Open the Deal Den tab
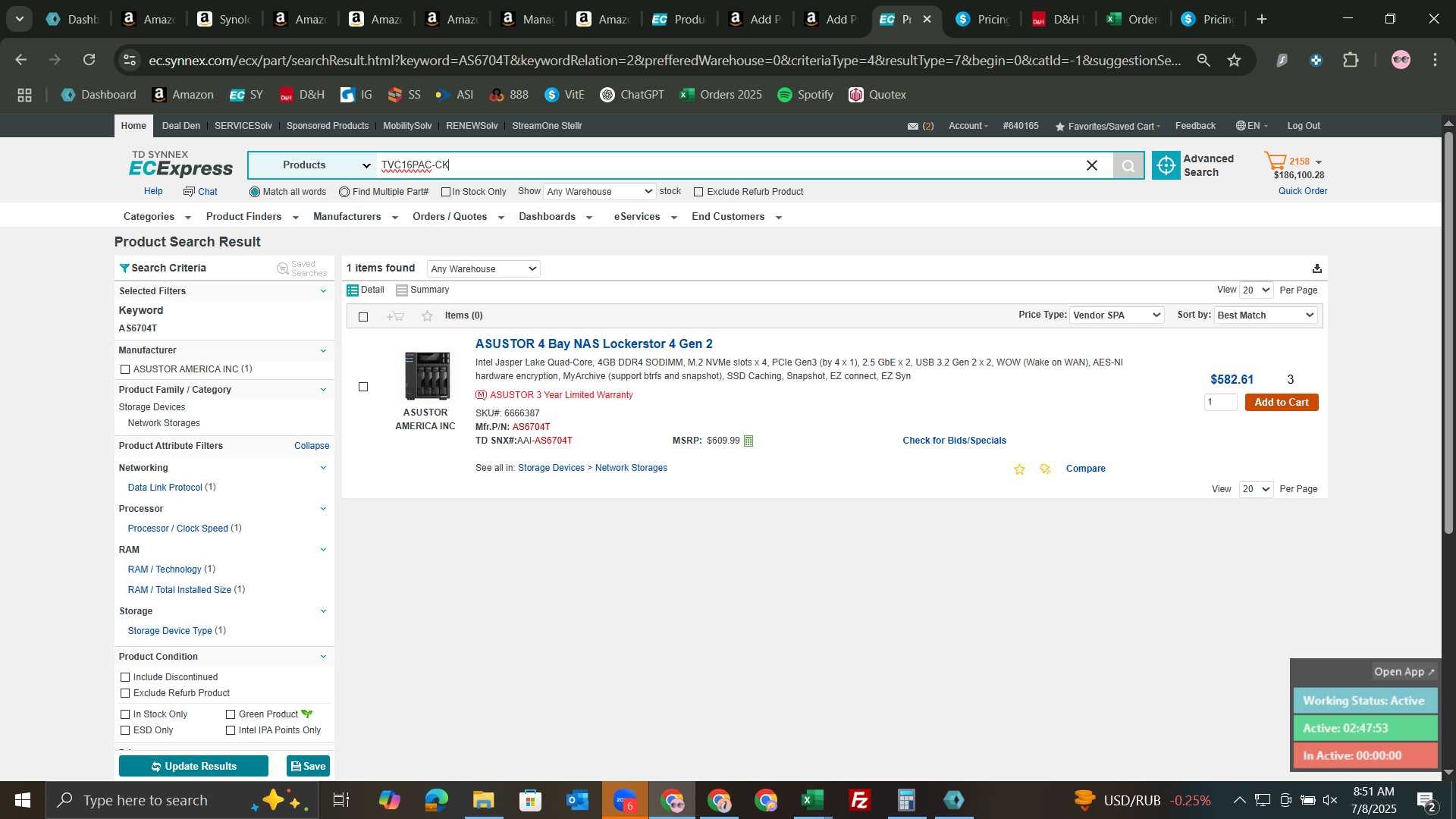 [x=181, y=126]
